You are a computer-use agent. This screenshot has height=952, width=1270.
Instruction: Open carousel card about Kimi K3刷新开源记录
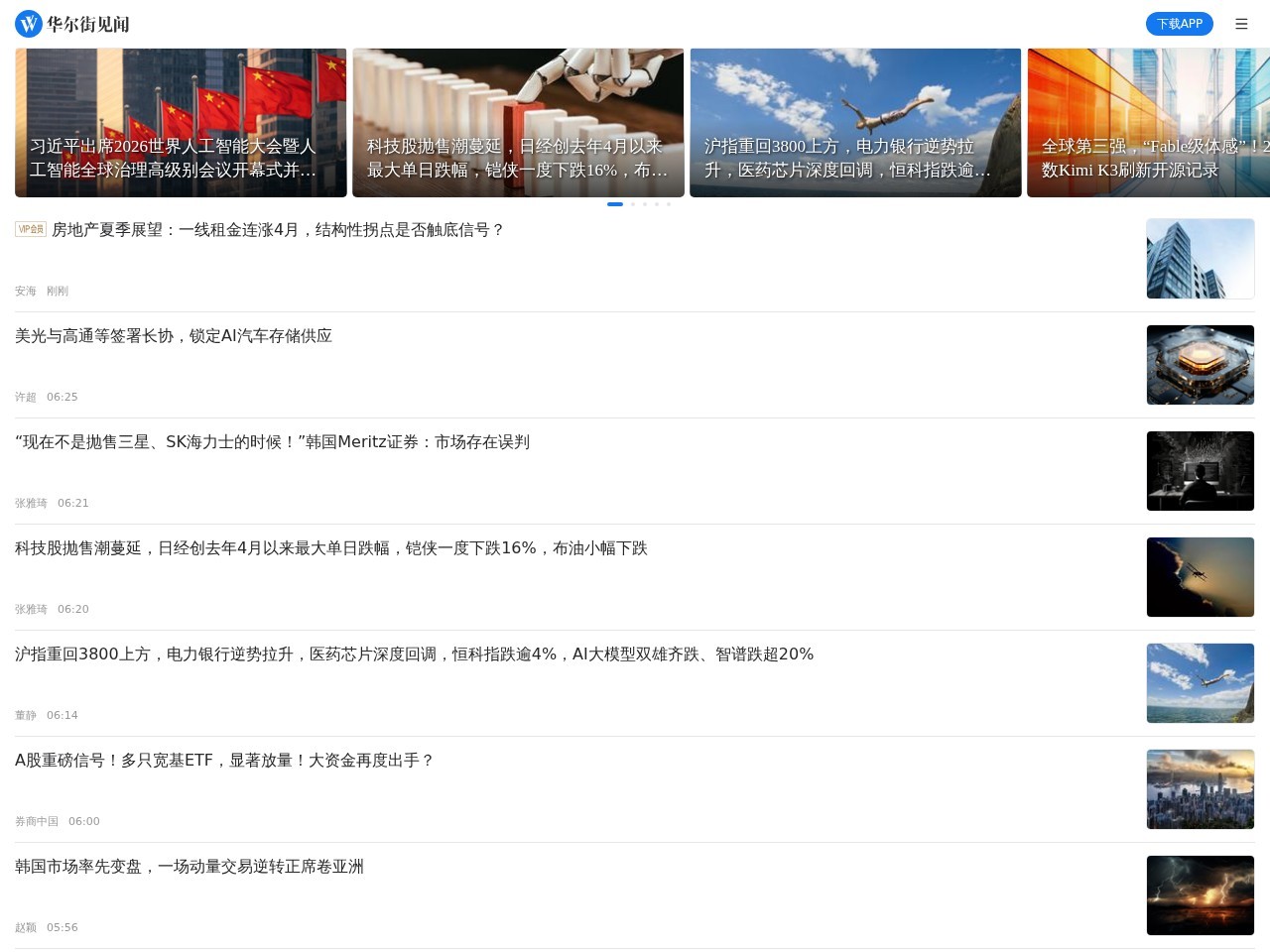tap(1149, 123)
